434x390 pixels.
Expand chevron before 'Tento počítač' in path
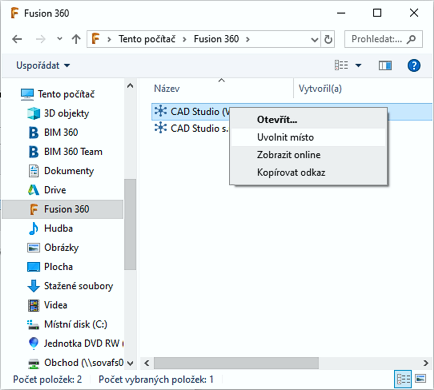[x=109, y=39]
